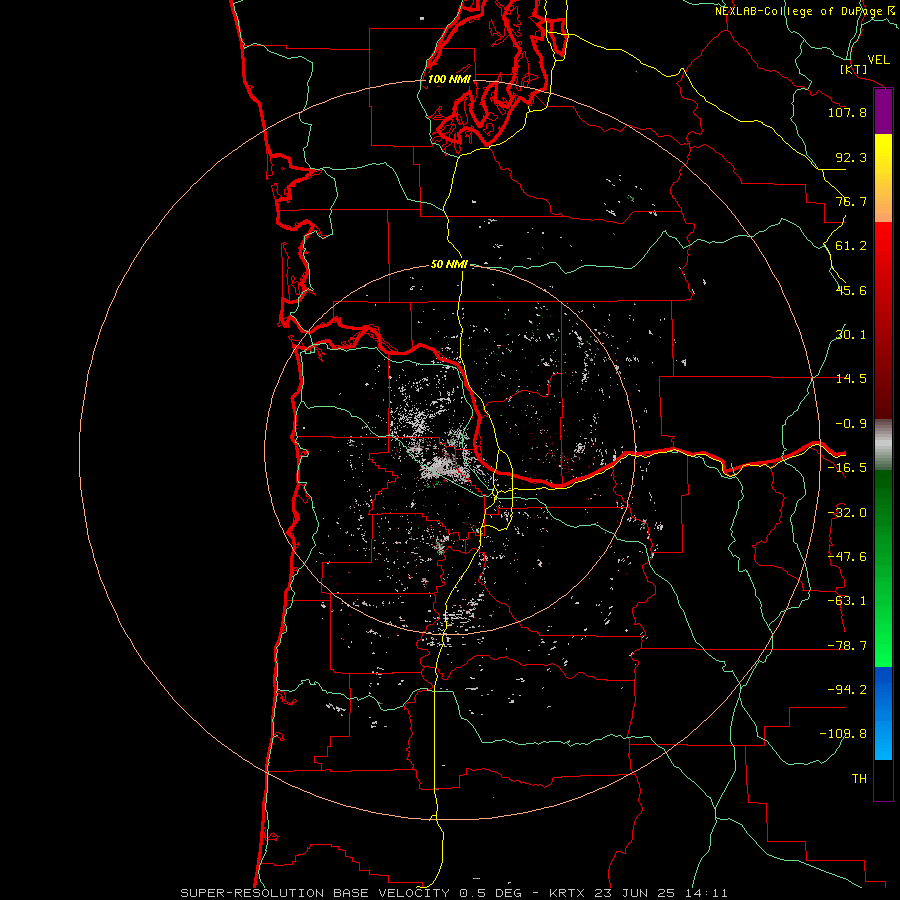
Task: Click the 14.5 velocity scale label
Action: tap(851, 378)
